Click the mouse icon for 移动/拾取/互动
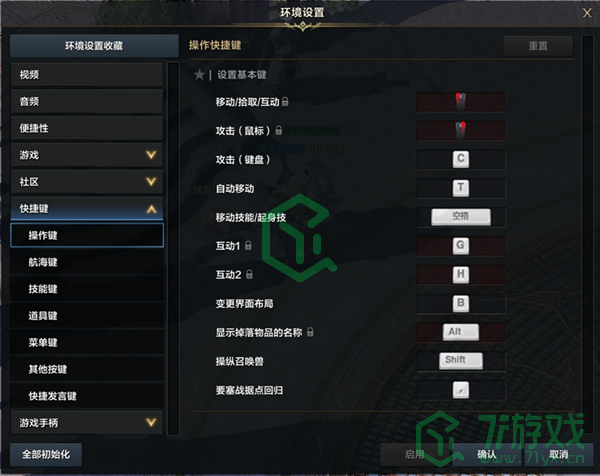600x476 pixels. 461,101
